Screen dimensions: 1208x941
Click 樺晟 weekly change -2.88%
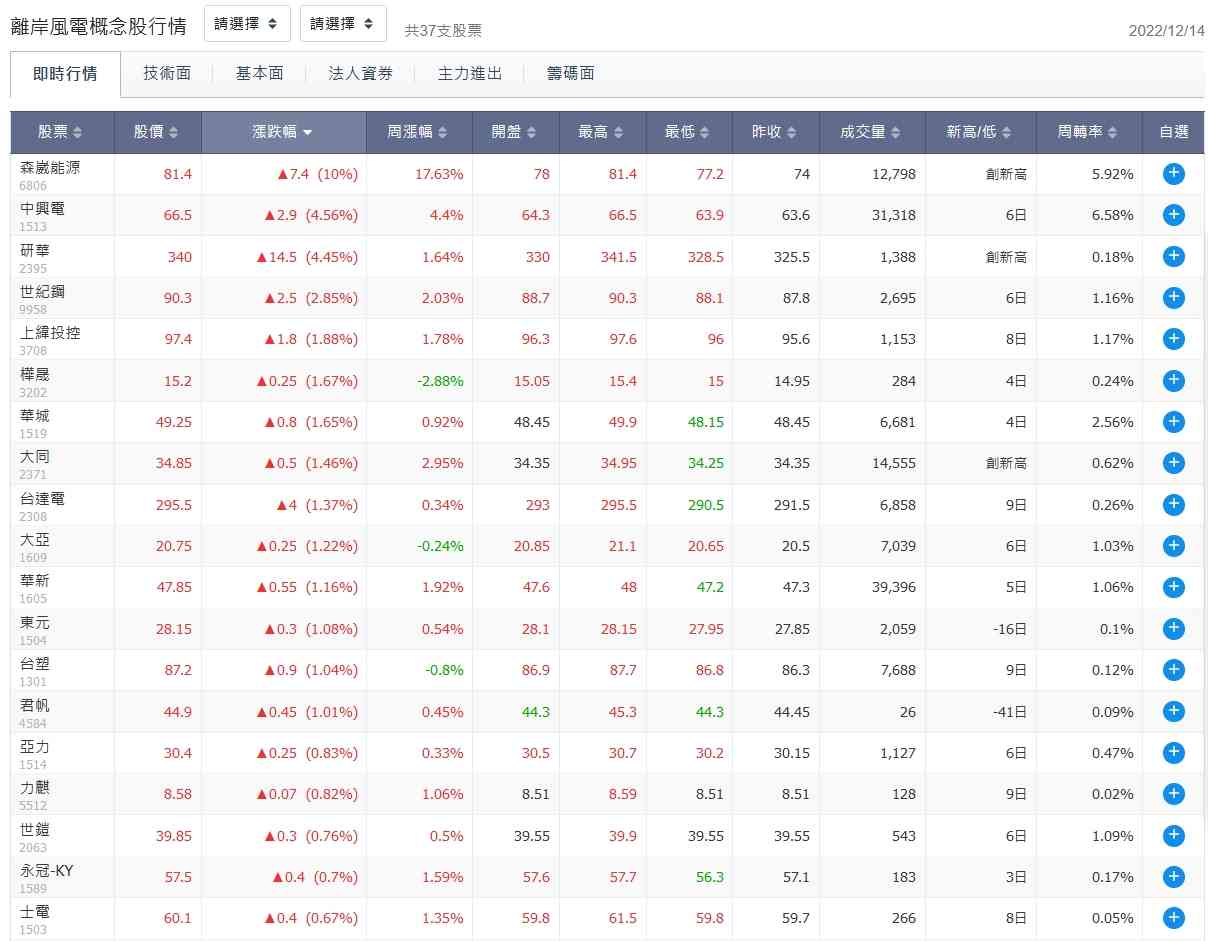pyautogui.click(x=439, y=381)
